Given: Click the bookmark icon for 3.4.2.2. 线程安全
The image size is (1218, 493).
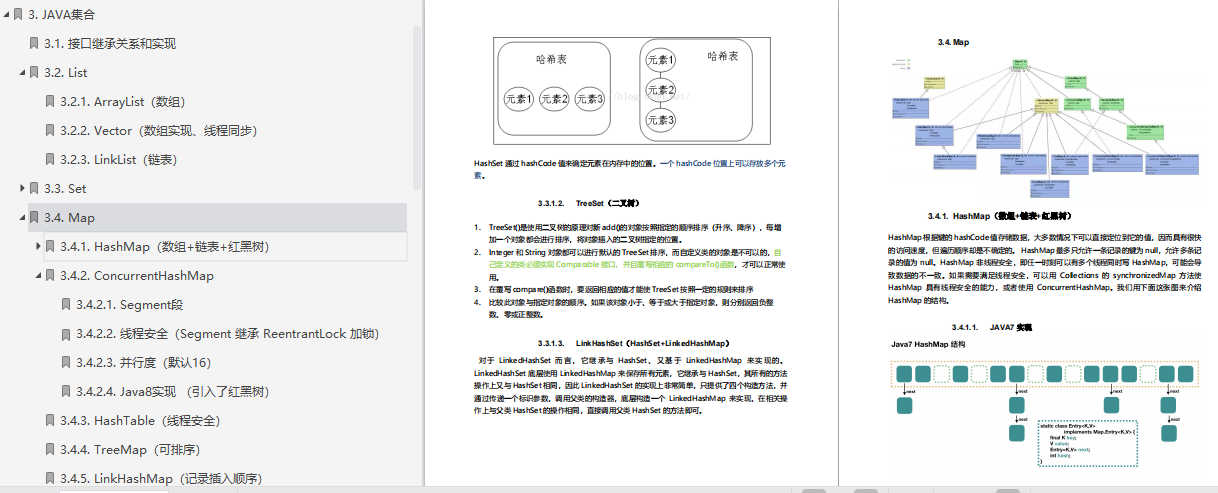Looking at the screenshot, I should (x=66, y=333).
